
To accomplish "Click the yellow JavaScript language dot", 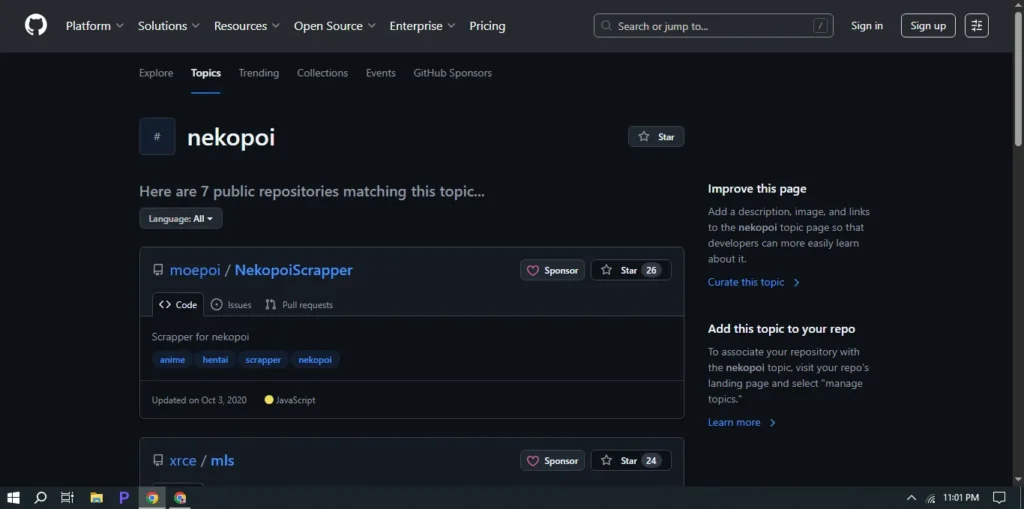I will [x=268, y=400].
